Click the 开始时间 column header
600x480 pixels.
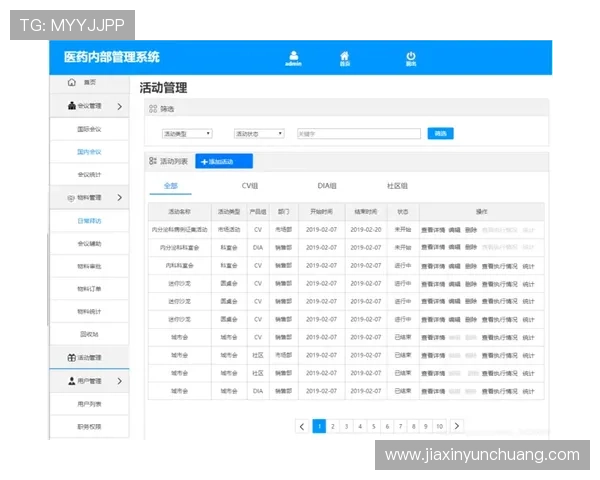coord(321,212)
